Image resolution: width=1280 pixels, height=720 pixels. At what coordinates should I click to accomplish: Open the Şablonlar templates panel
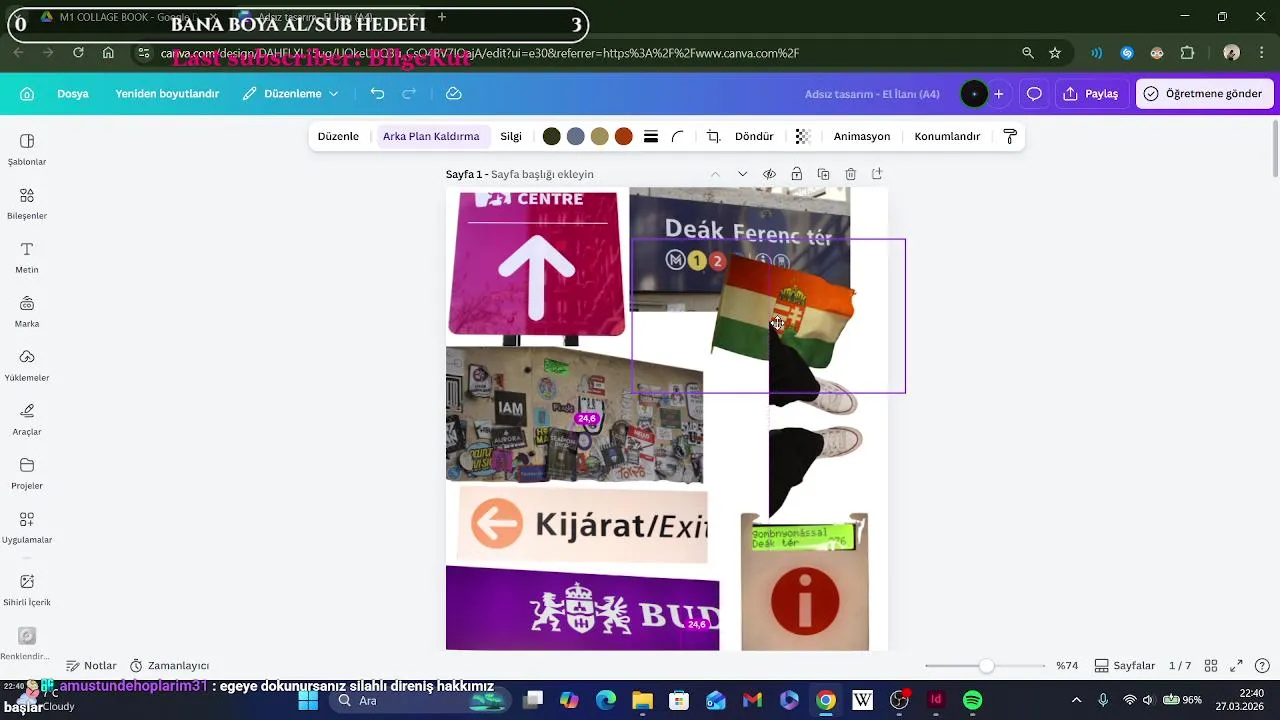(x=27, y=149)
